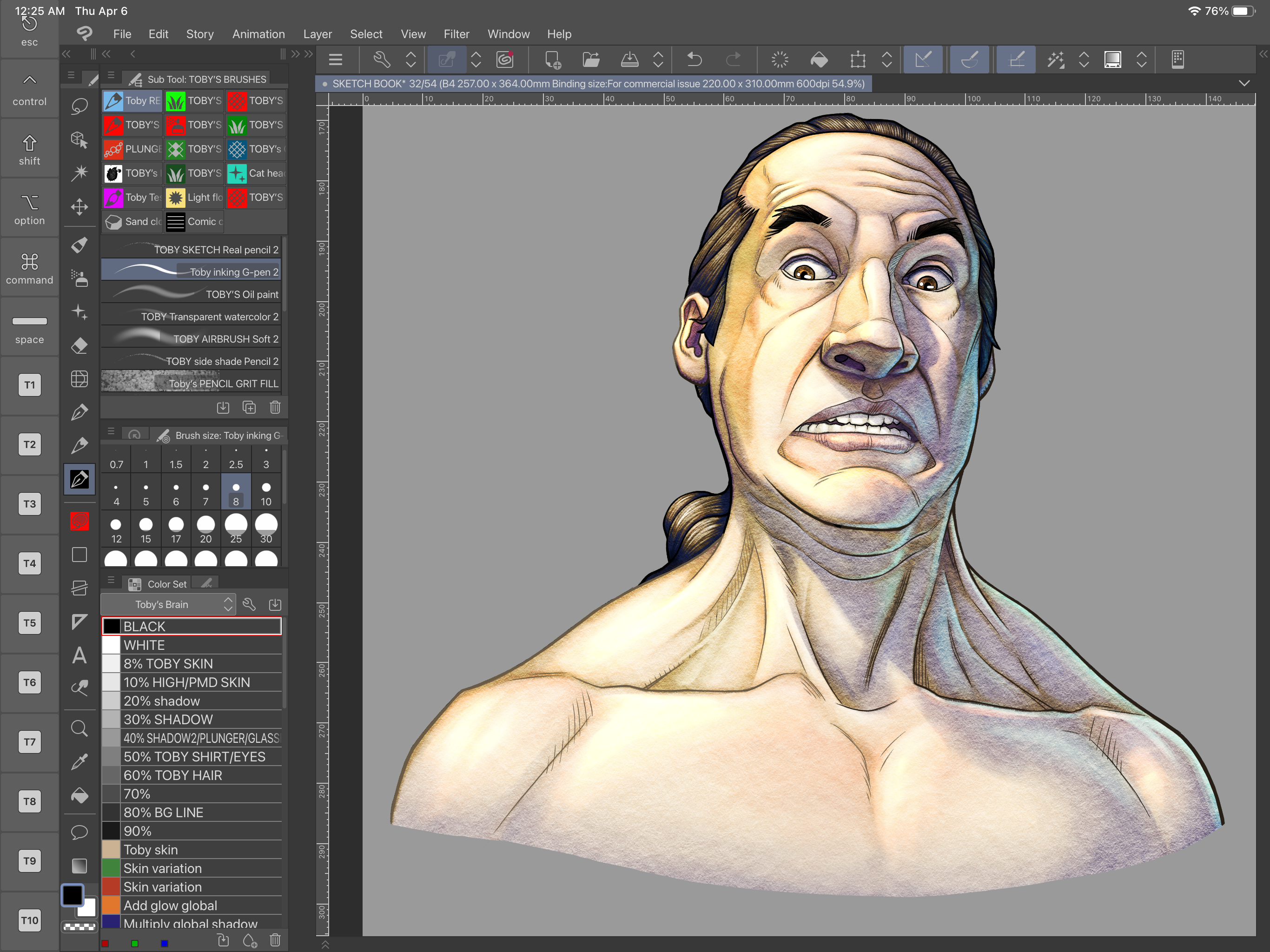1270x952 pixels.
Task: Toggle the Snap to grid button
Action: coord(1016,59)
